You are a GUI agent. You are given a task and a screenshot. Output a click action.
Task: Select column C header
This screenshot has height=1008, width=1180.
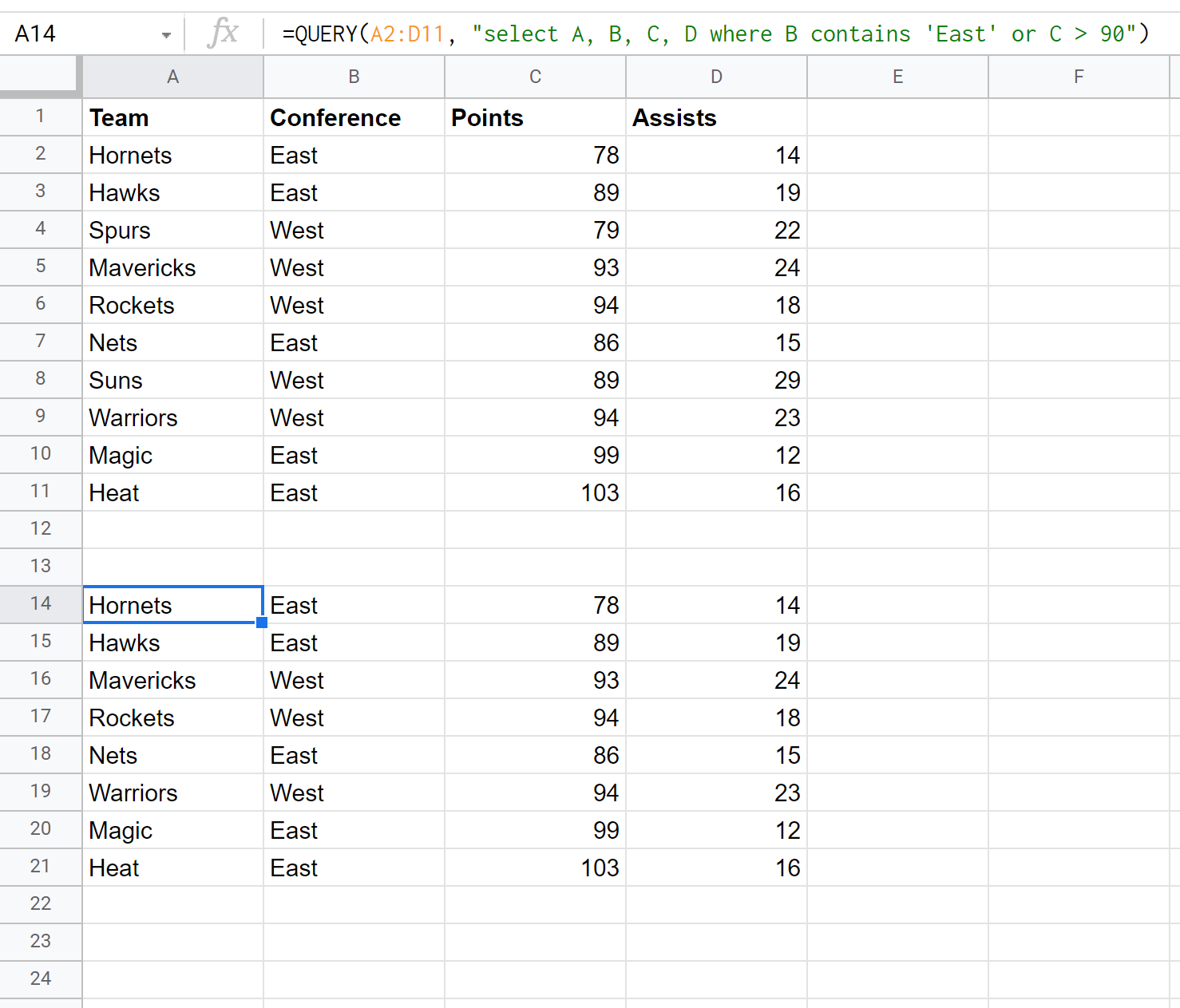click(535, 77)
